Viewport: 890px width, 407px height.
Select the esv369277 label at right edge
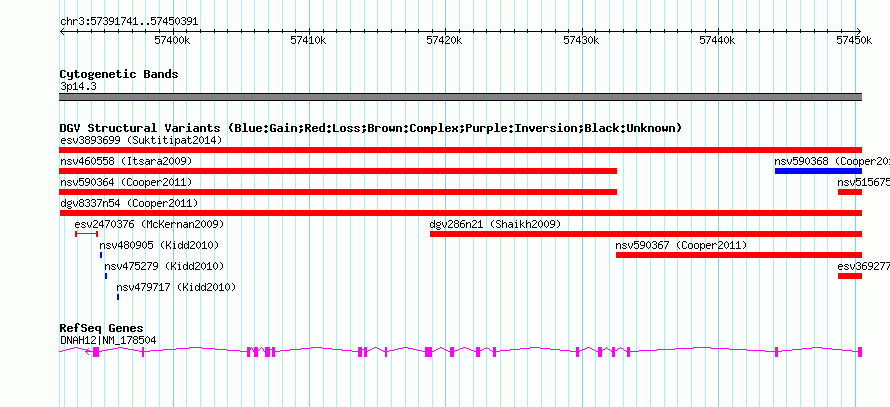(x=863, y=266)
